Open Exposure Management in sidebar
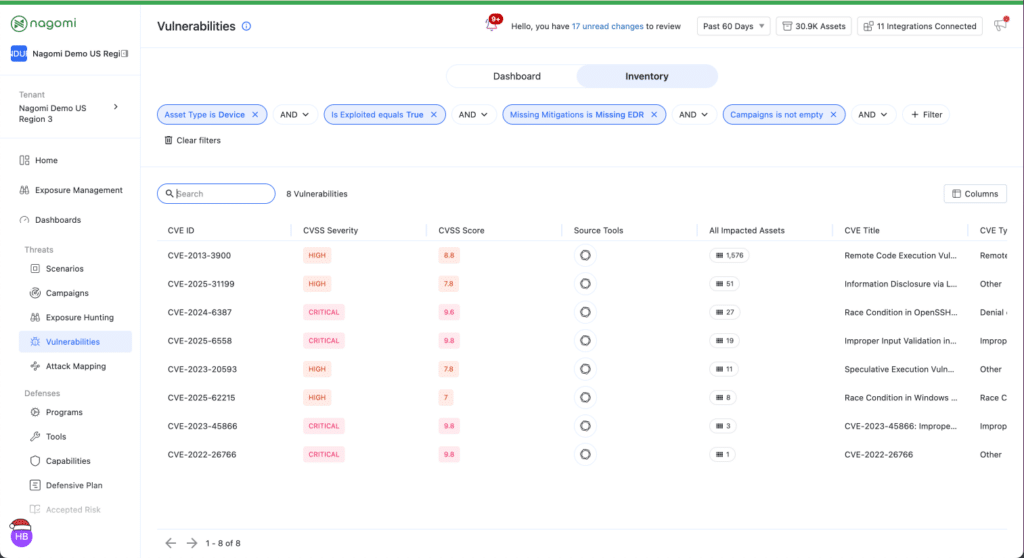The width and height of the screenshot is (1024, 558). (x=78, y=190)
